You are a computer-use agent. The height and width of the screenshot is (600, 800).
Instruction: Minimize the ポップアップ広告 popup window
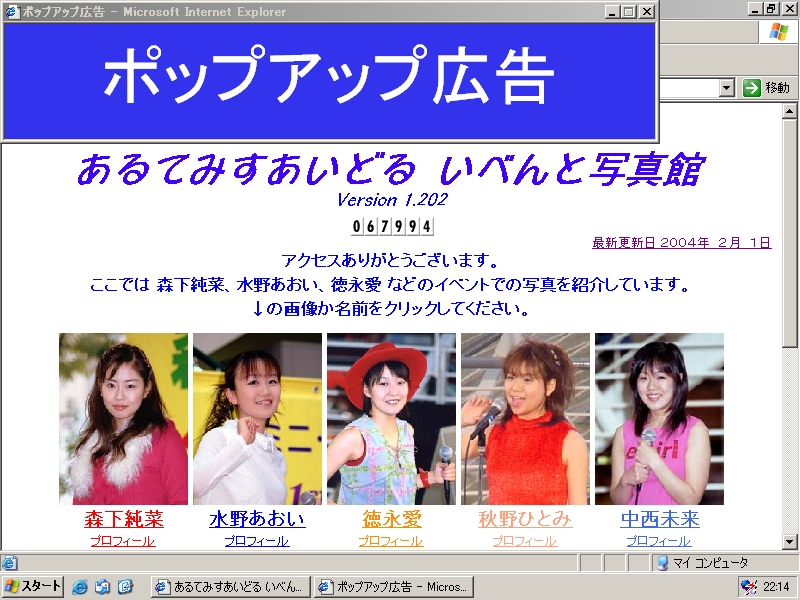613,11
